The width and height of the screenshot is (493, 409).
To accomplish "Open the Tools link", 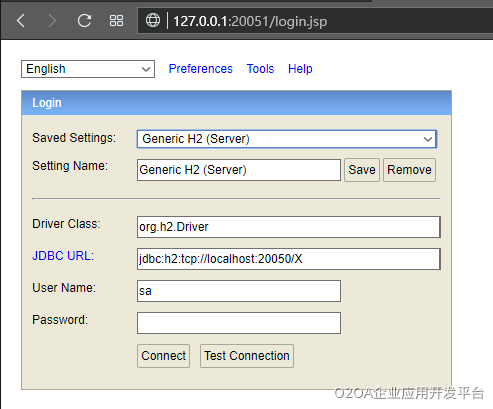I will tap(260, 69).
